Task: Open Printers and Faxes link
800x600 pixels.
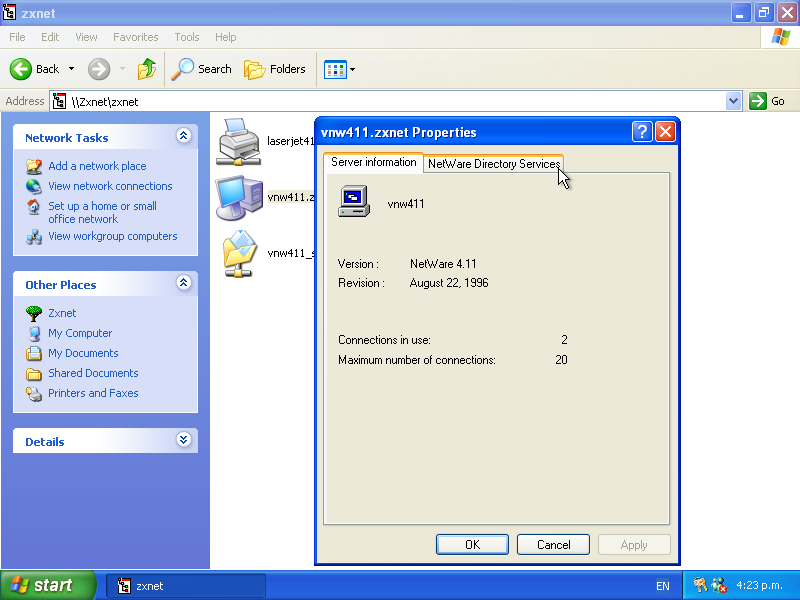Action: pos(93,393)
